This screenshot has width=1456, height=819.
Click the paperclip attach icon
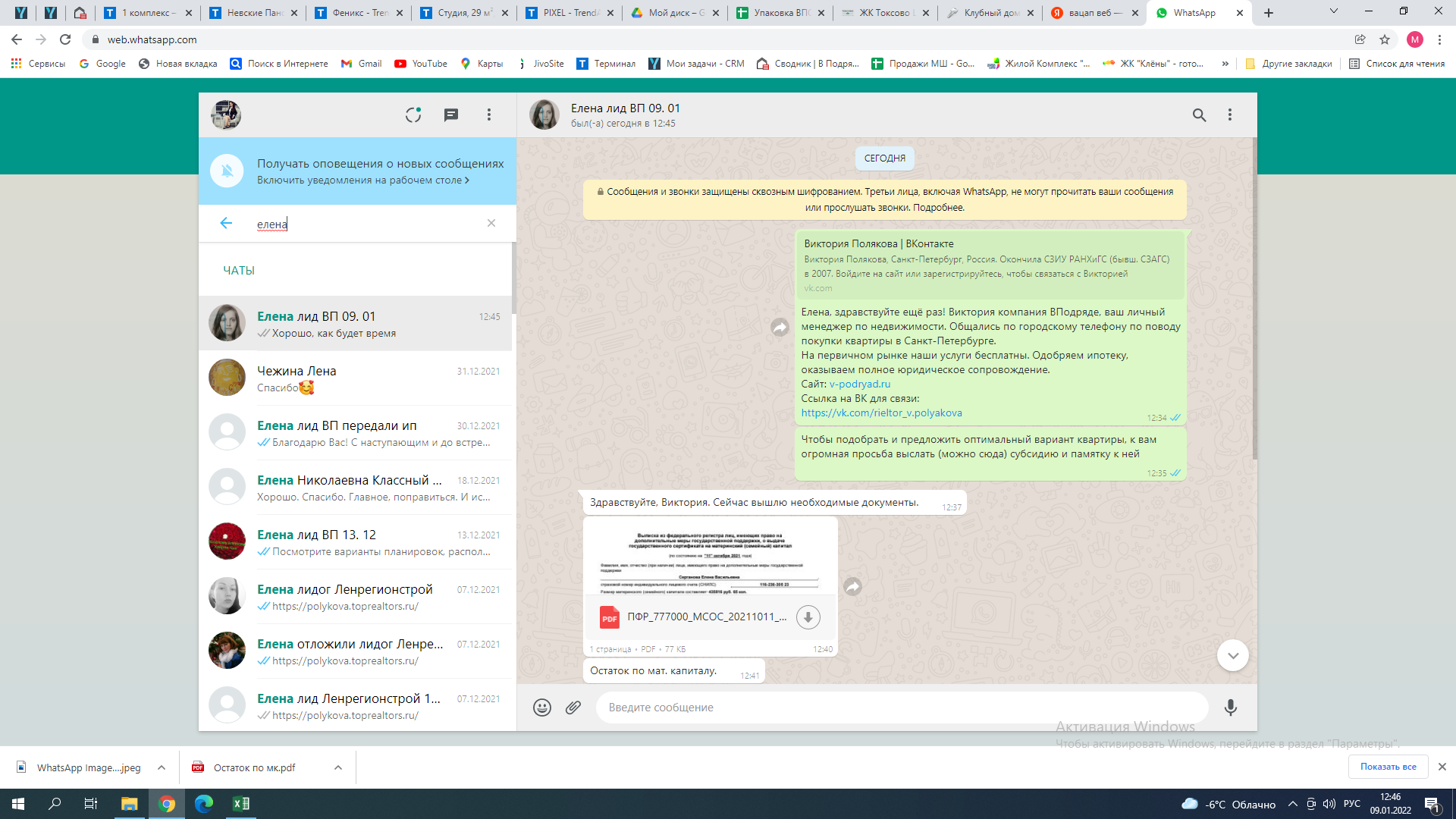pyautogui.click(x=573, y=708)
